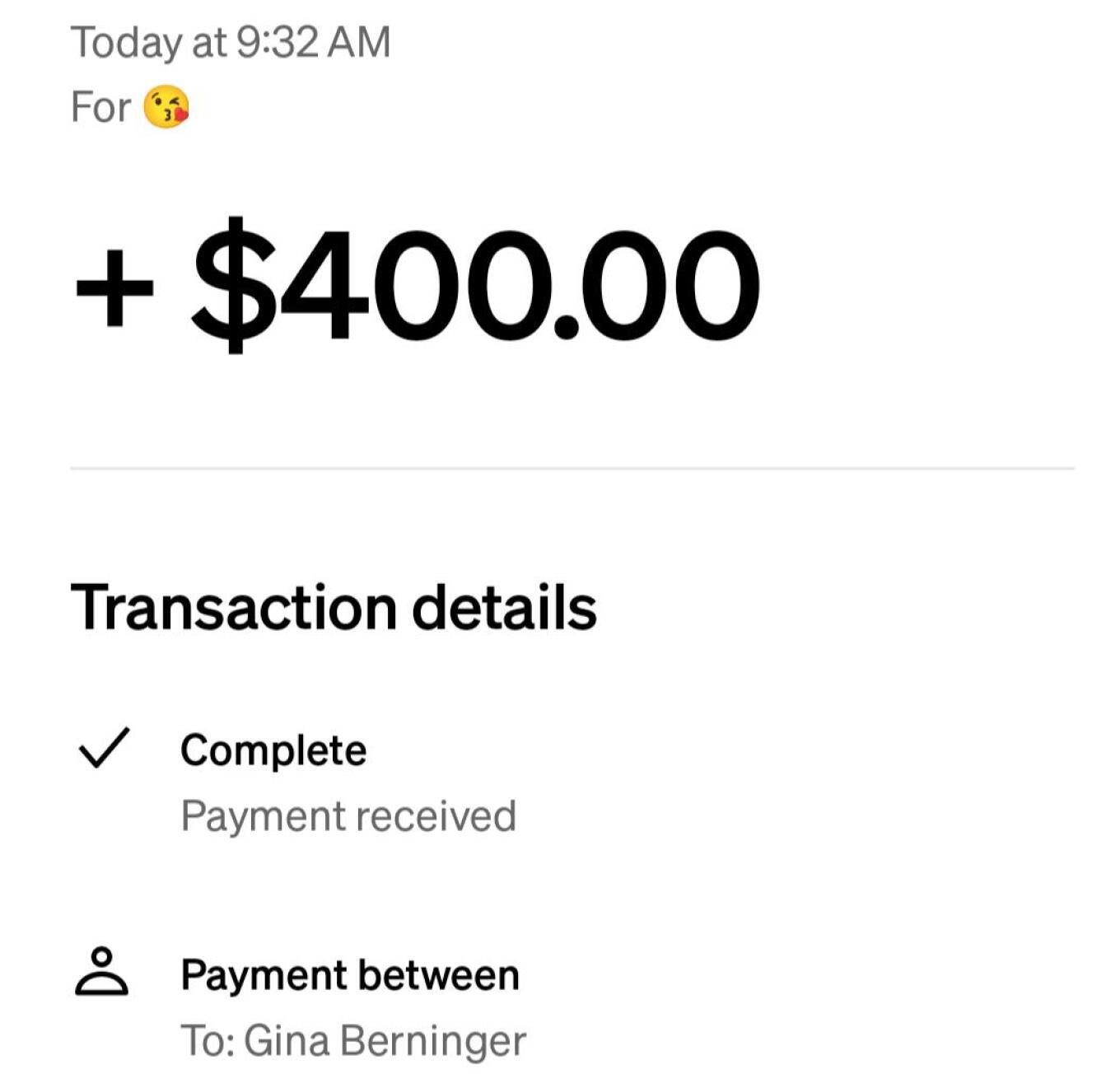Click the checkmark icon beside Complete
The image size is (1120, 1079).
coord(103,748)
